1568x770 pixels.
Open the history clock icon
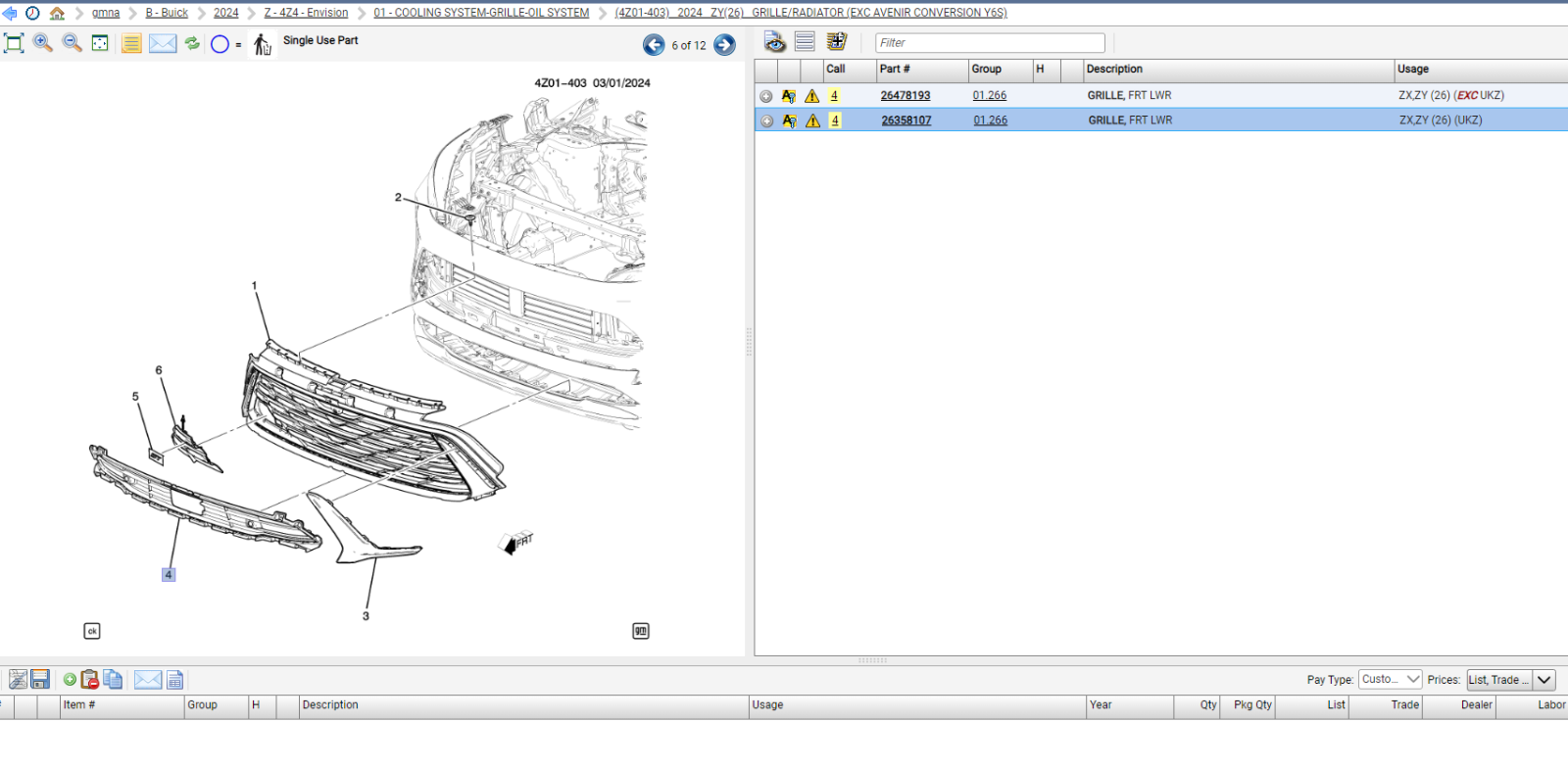[x=32, y=13]
